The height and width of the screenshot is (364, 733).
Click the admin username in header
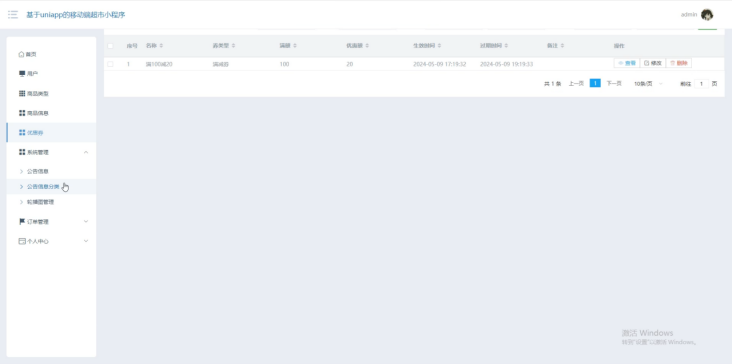(x=689, y=14)
